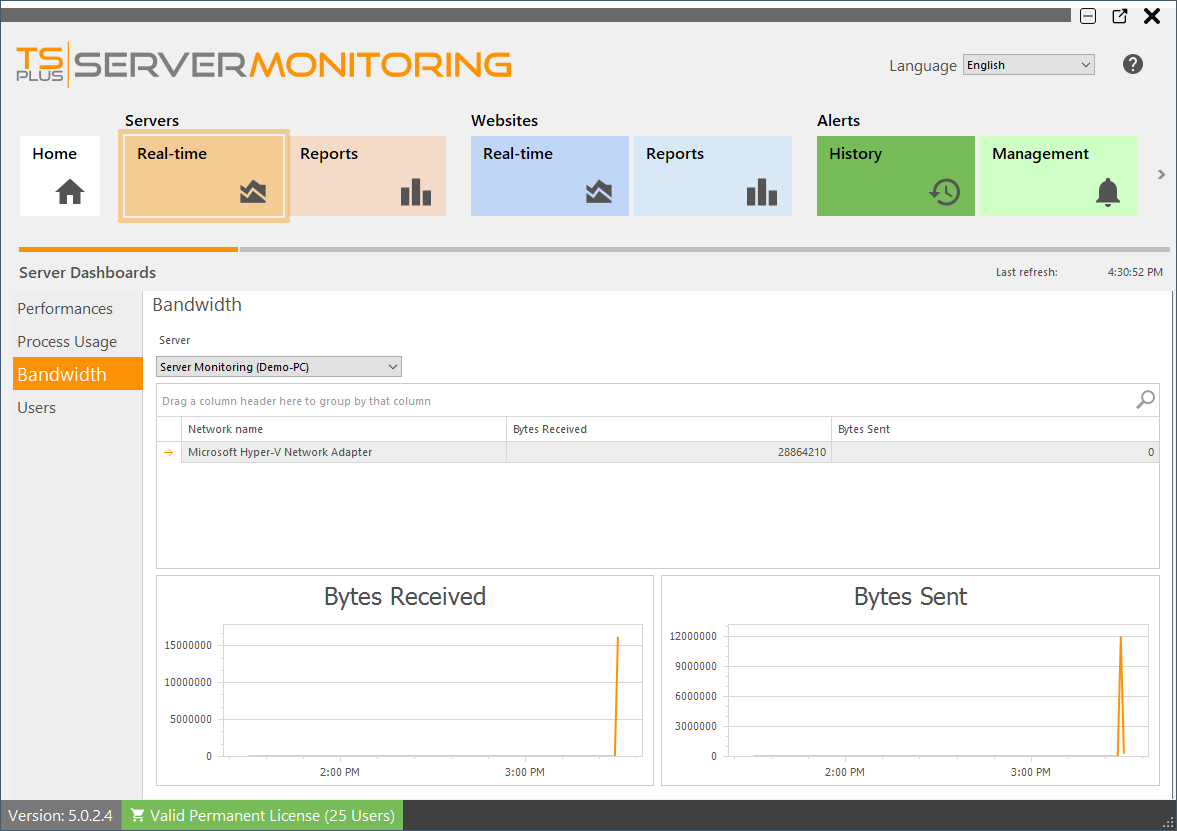Click the Help question mark icon
The image size is (1177, 831).
pos(1132,64)
